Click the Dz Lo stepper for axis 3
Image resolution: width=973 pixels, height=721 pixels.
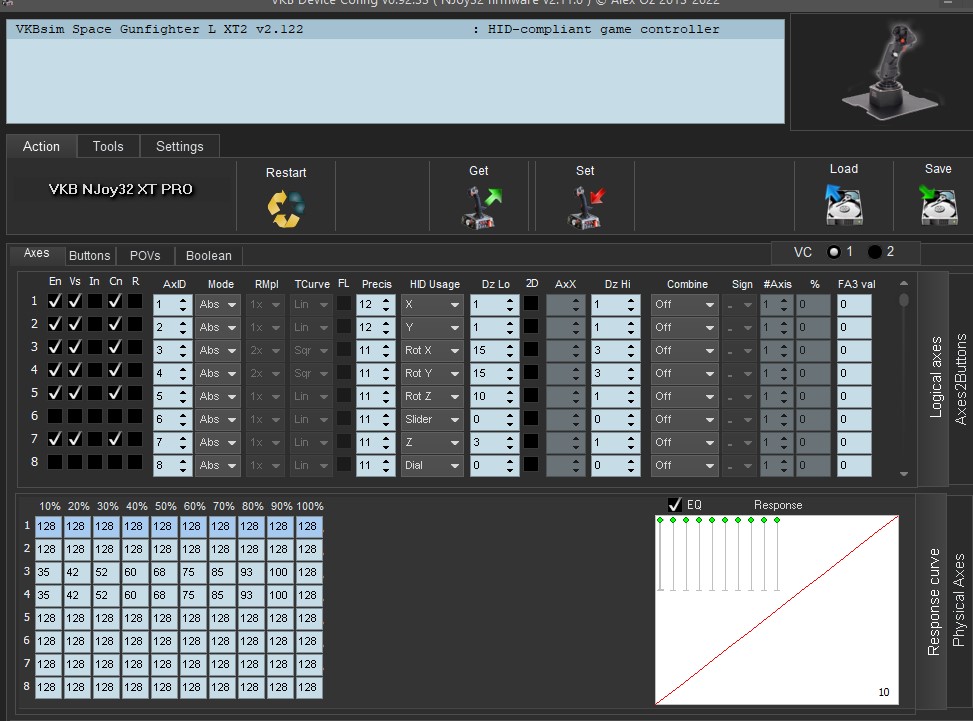pos(510,351)
